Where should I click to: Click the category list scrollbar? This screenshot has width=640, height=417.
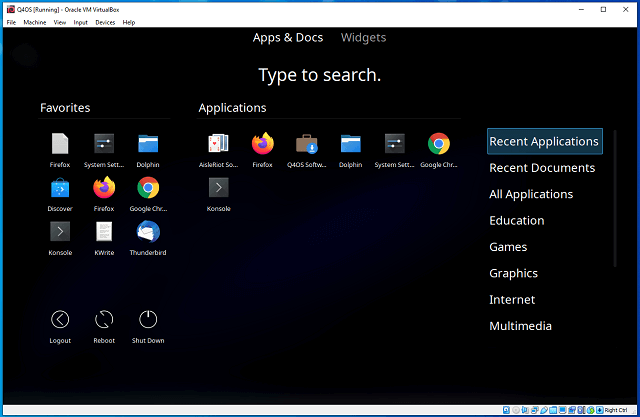point(615,200)
